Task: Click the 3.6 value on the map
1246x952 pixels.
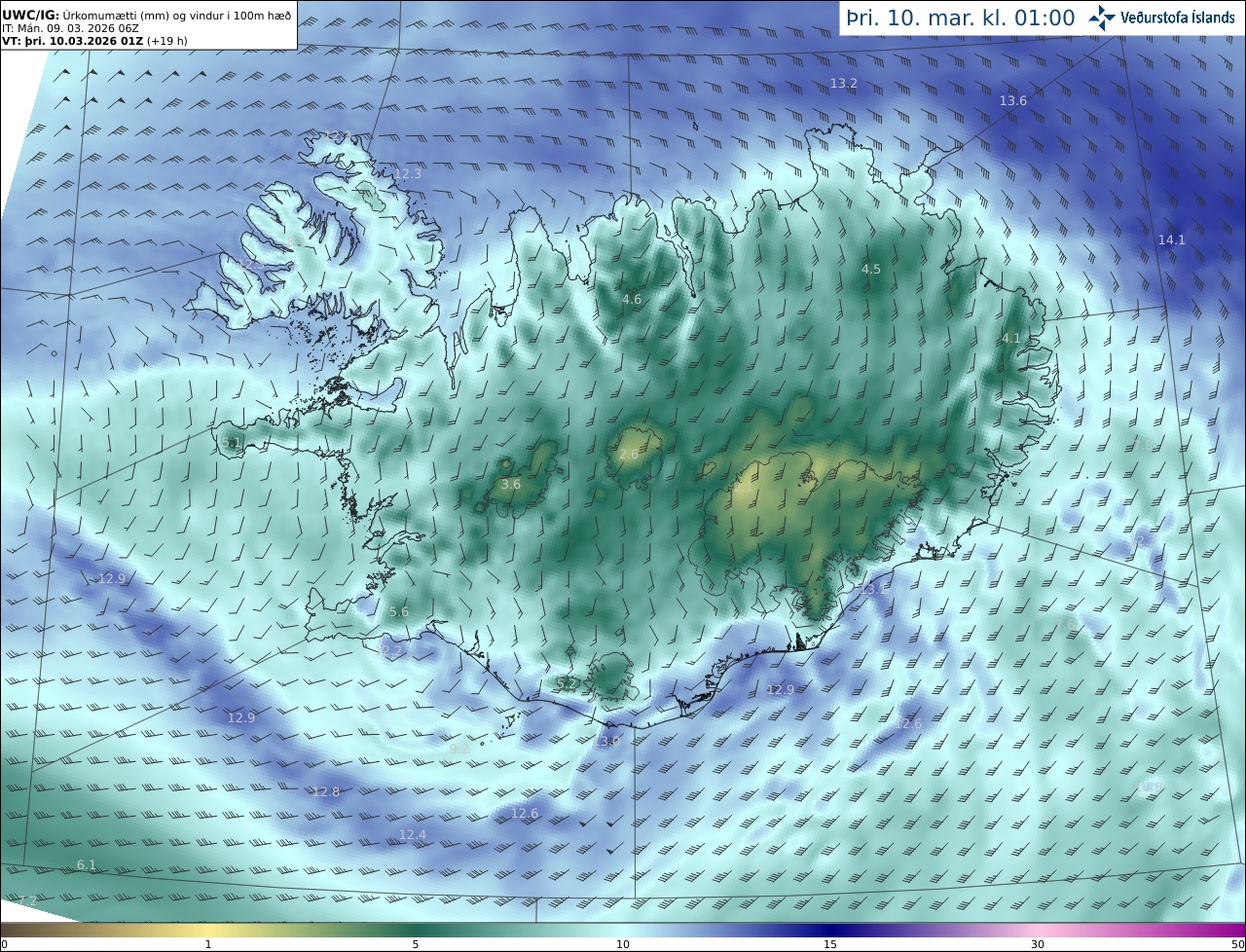Action: [511, 484]
